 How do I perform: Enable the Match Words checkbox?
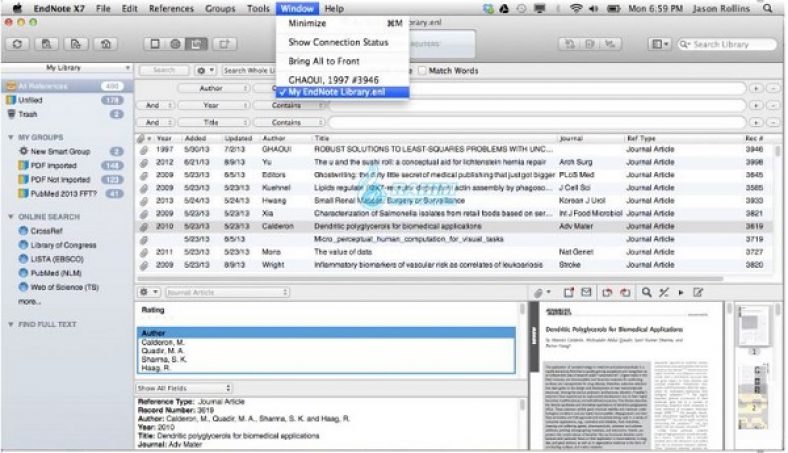(x=421, y=71)
